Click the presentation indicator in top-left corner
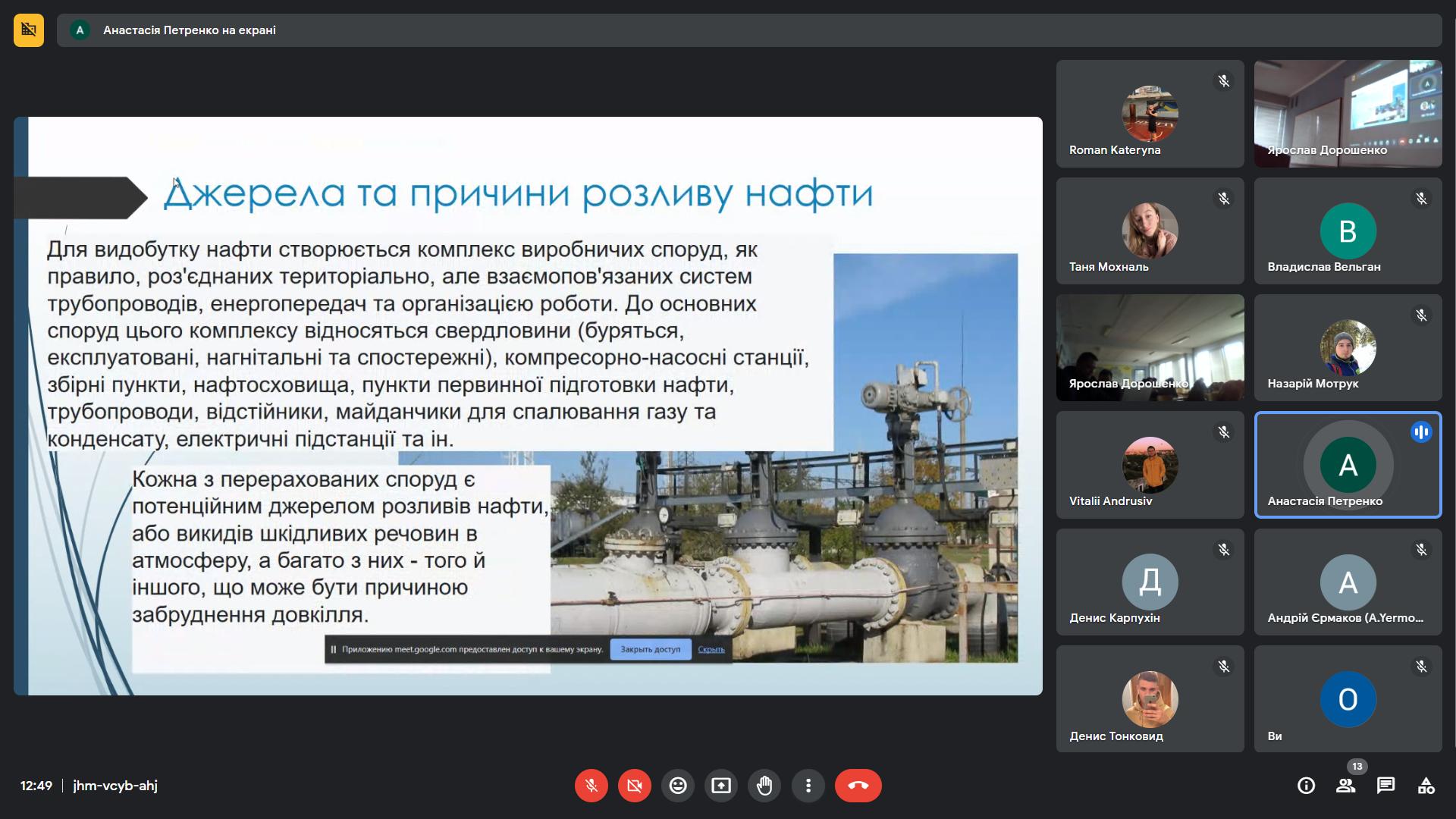The image size is (1456, 819). (x=28, y=31)
